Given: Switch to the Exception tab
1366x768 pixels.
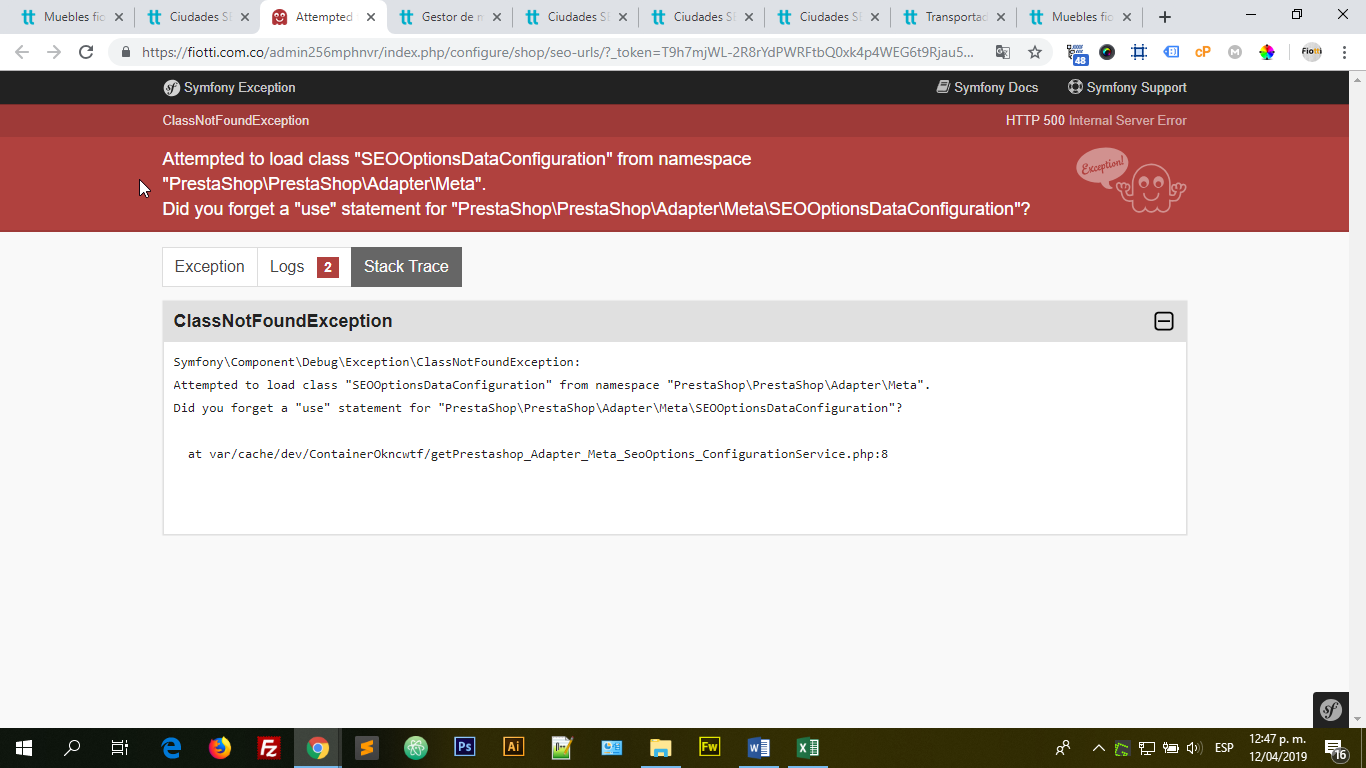Looking at the screenshot, I should pos(210,267).
